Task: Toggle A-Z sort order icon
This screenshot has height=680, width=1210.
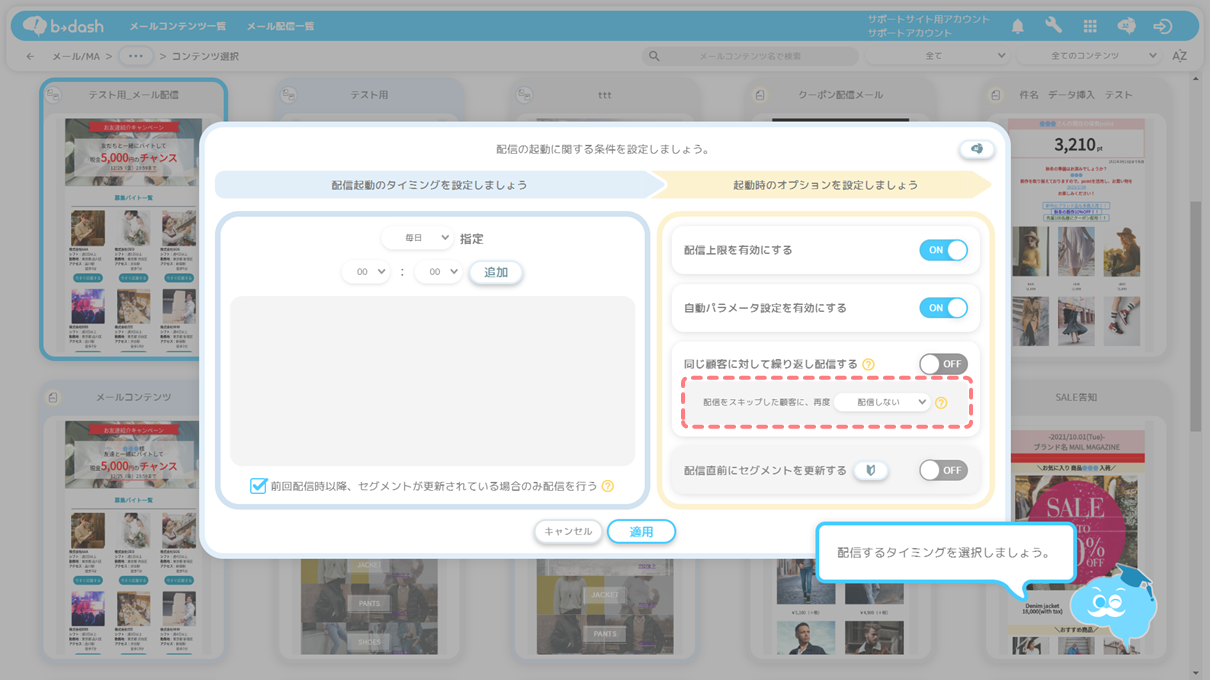Action: click(1179, 56)
